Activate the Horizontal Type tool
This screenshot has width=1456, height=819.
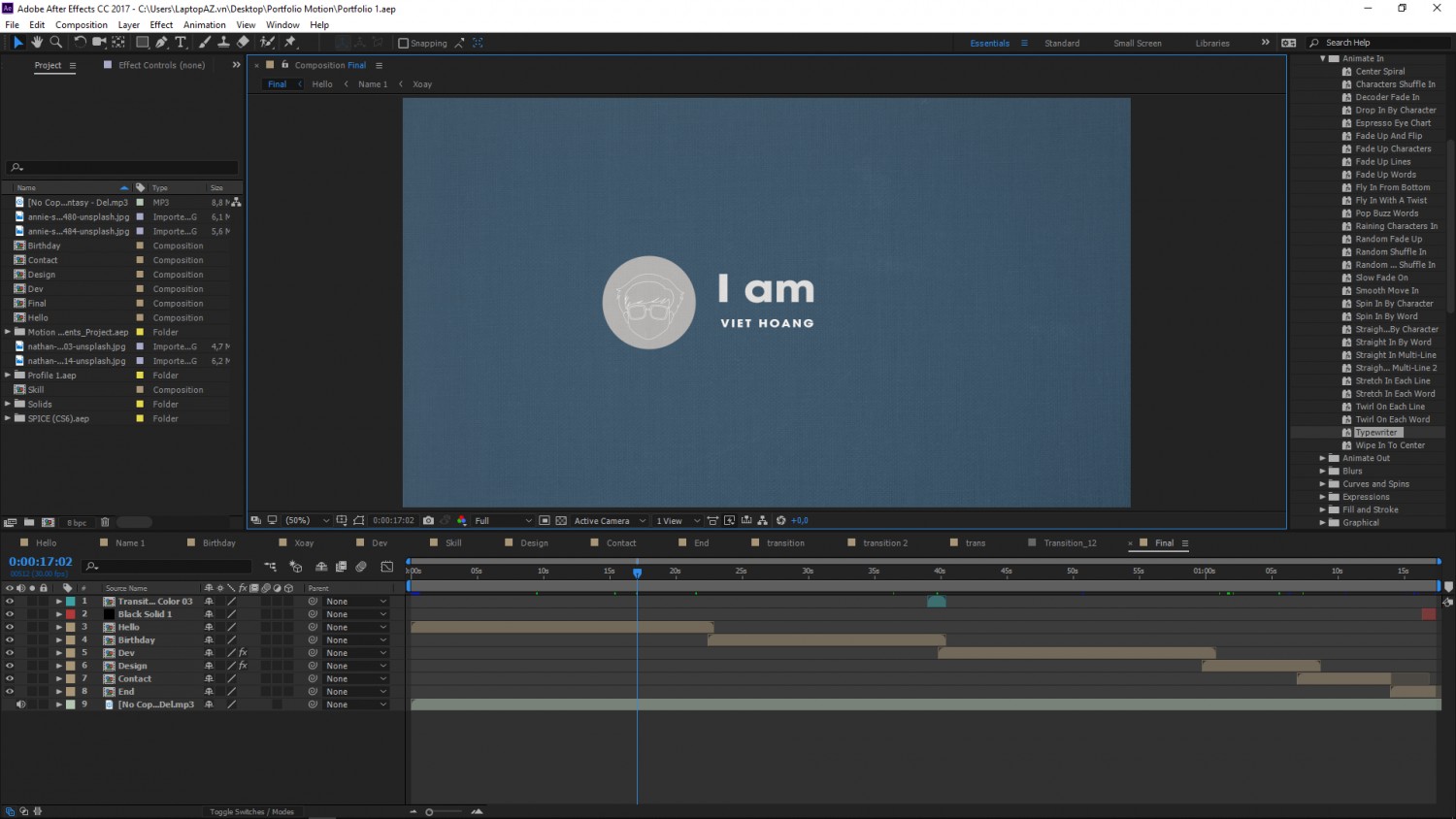[x=181, y=43]
